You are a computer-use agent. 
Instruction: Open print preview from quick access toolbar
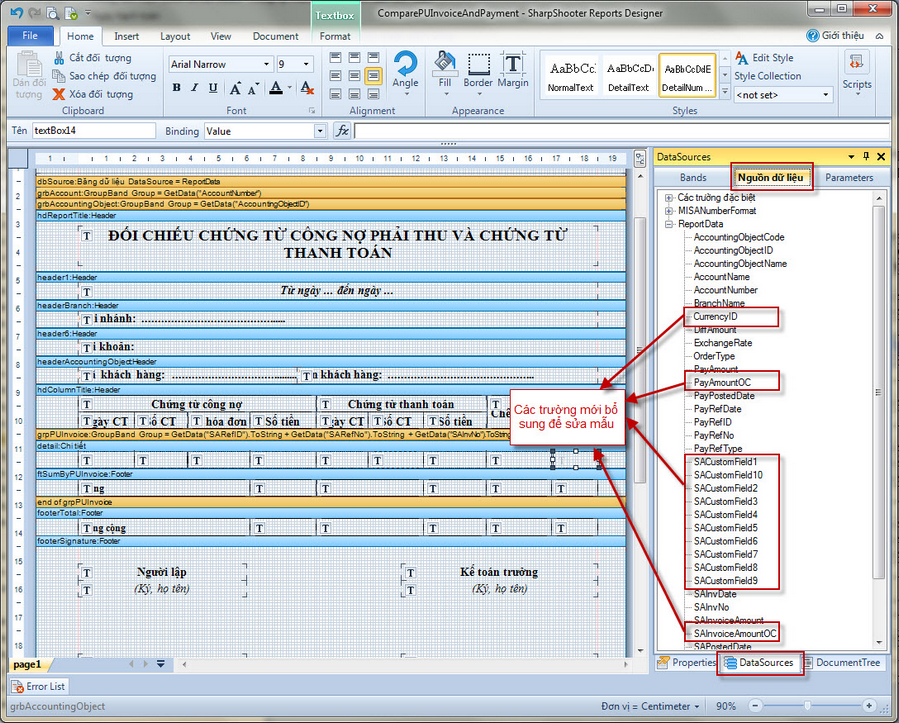point(52,13)
